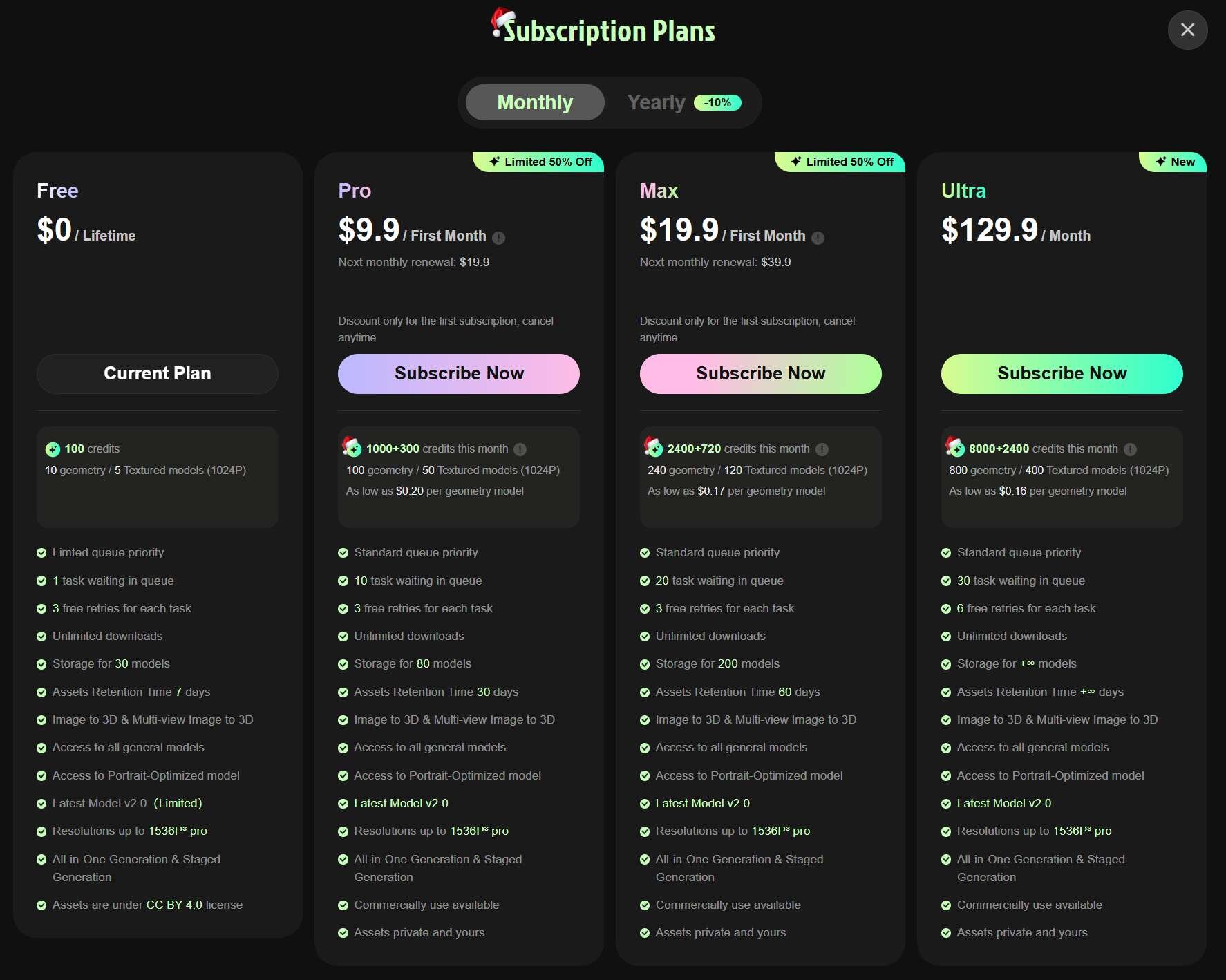Image resolution: width=1226 pixels, height=980 pixels.
Task: Click the Max Limited 50% Off badge
Action: point(843,162)
